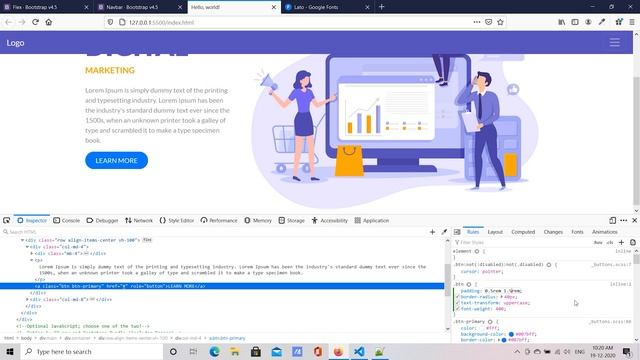
Task: Save page to Pocket icon
Action: click(489, 22)
